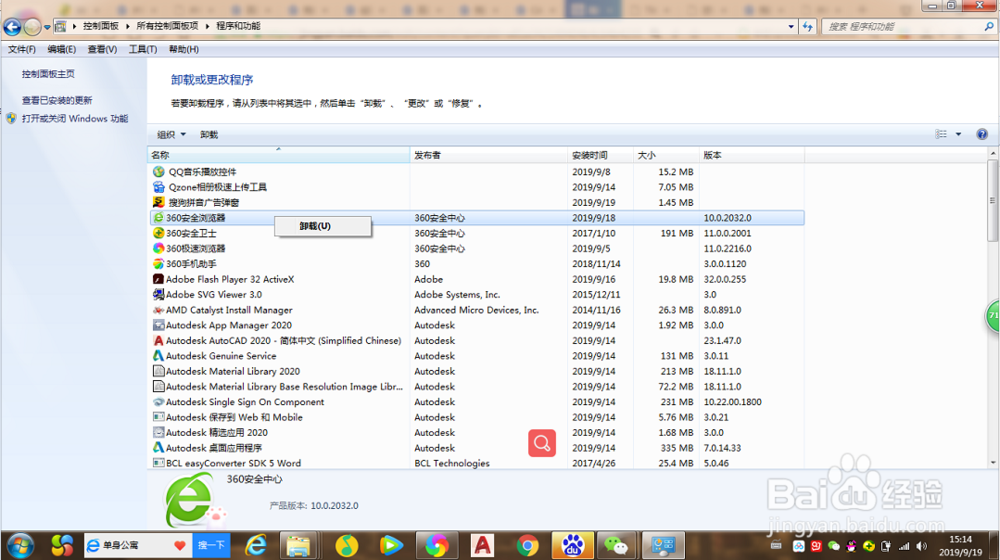Select the Autodesk Material Library 2020 row
Screen dimensions: 1000x560
click(x=476, y=371)
